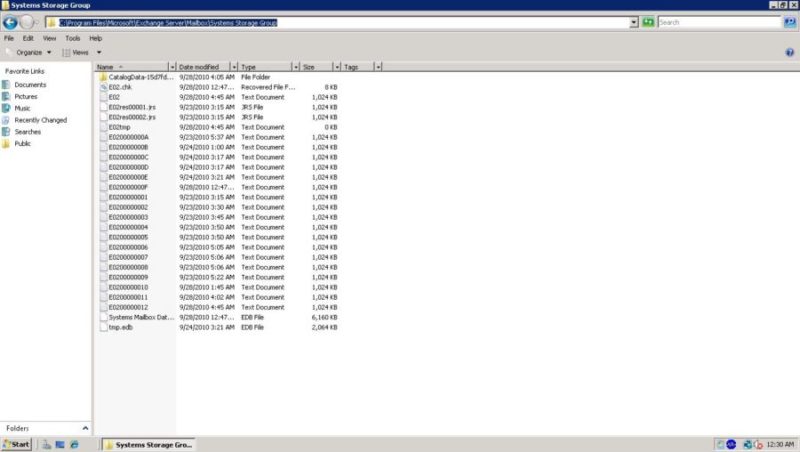
Task: Select file E02res00001.jrs
Action: (132, 107)
